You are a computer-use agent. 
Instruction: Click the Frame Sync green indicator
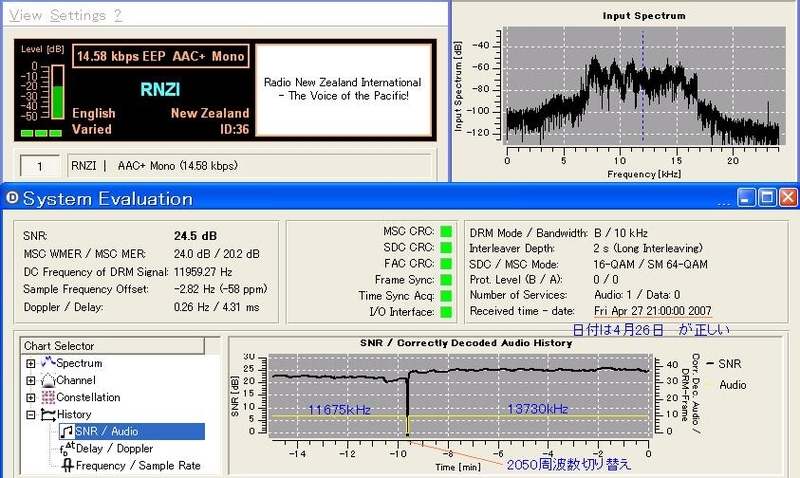click(446, 280)
